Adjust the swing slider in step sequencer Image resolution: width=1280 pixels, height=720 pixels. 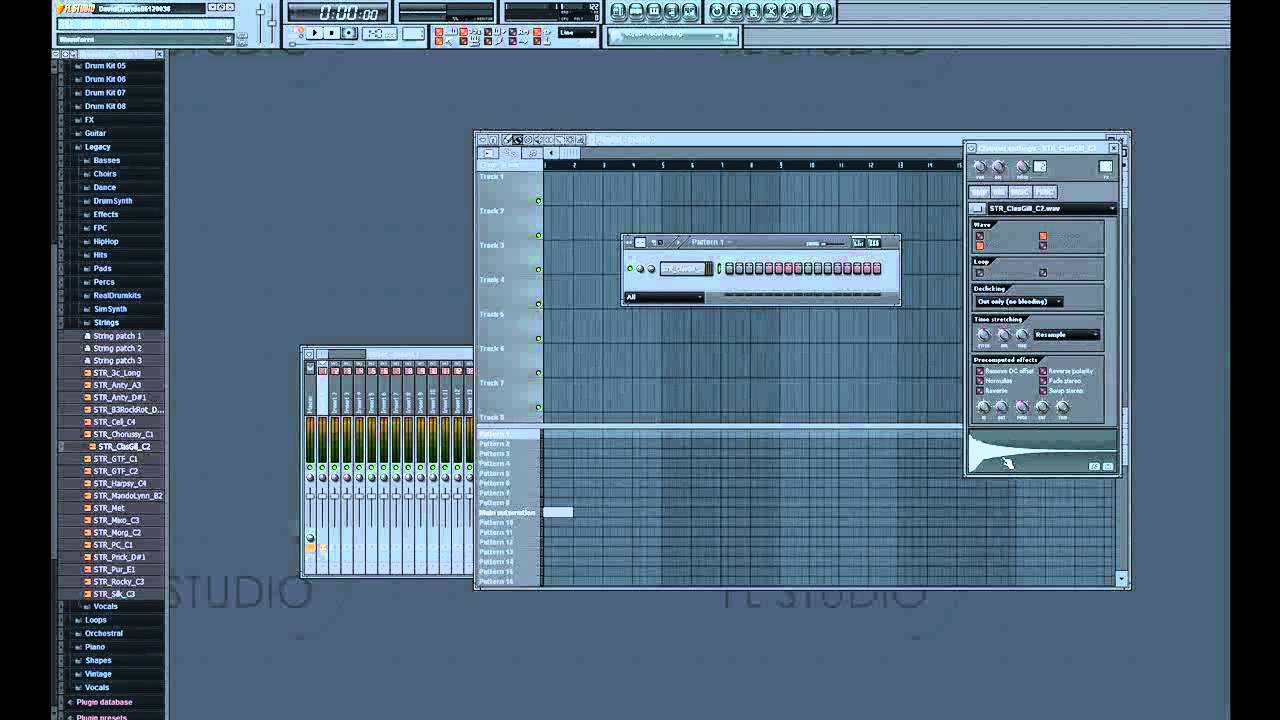click(833, 244)
